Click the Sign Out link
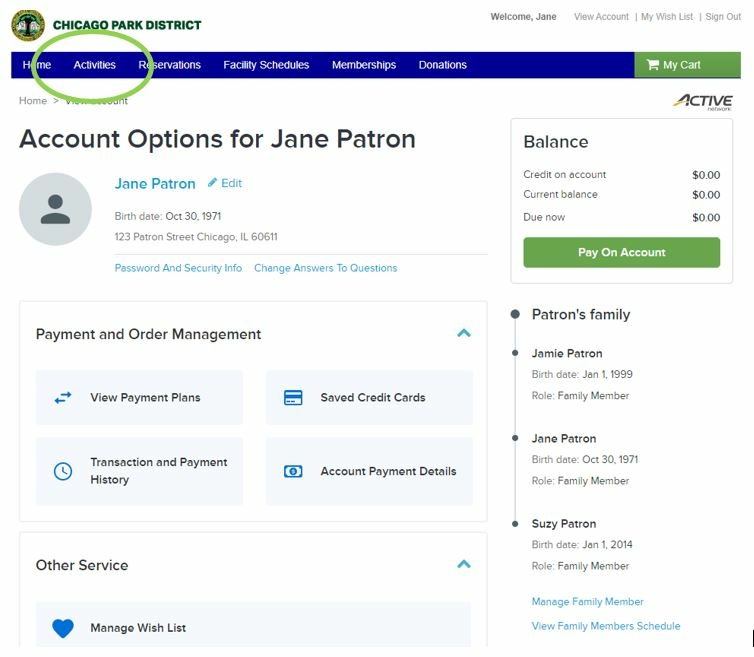The width and height of the screenshot is (754, 657). pos(723,17)
